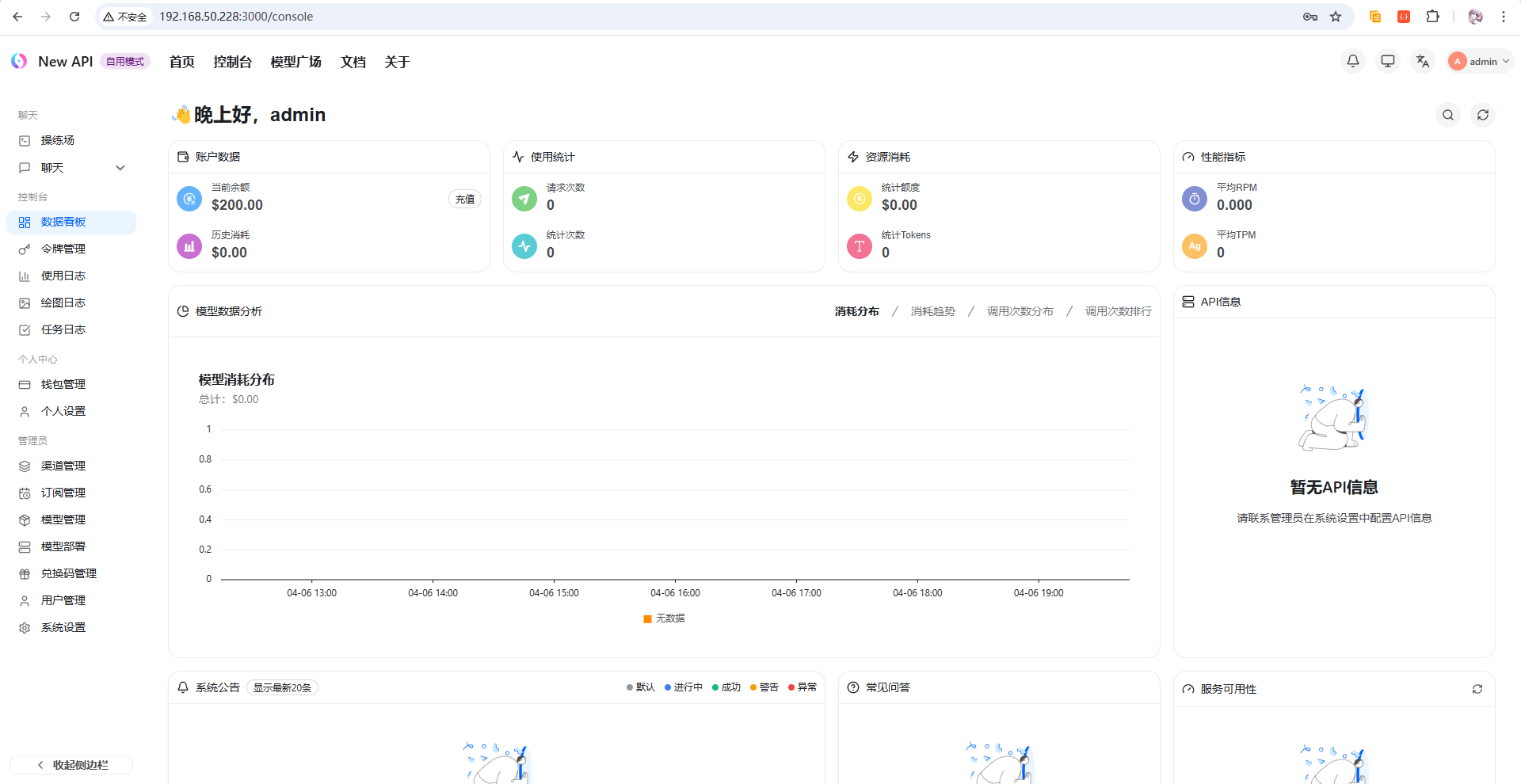Image resolution: width=1521 pixels, height=784 pixels.
Task: Bookmark this page with the star icon
Action: pos(1336,17)
